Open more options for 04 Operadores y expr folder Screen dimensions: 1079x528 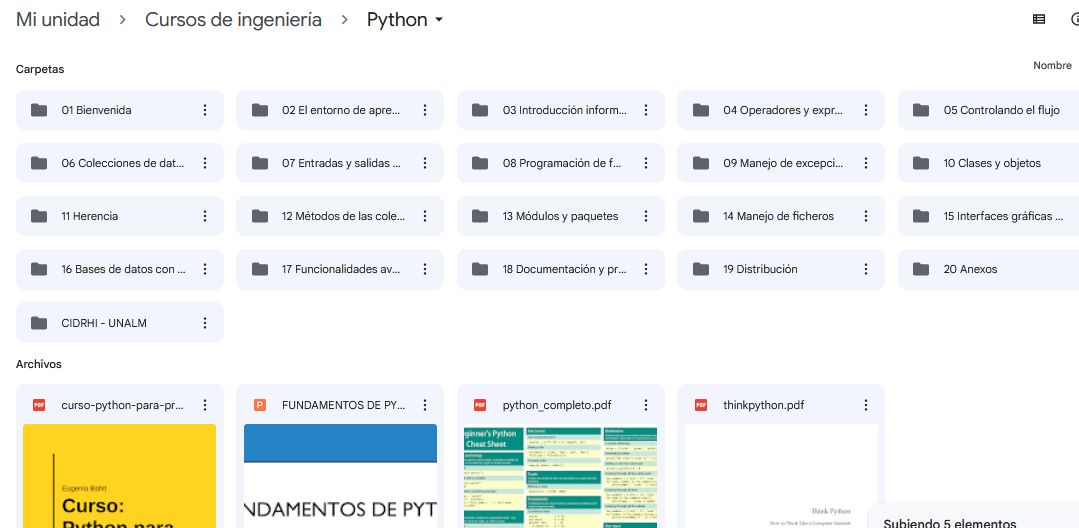pos(866,110)
